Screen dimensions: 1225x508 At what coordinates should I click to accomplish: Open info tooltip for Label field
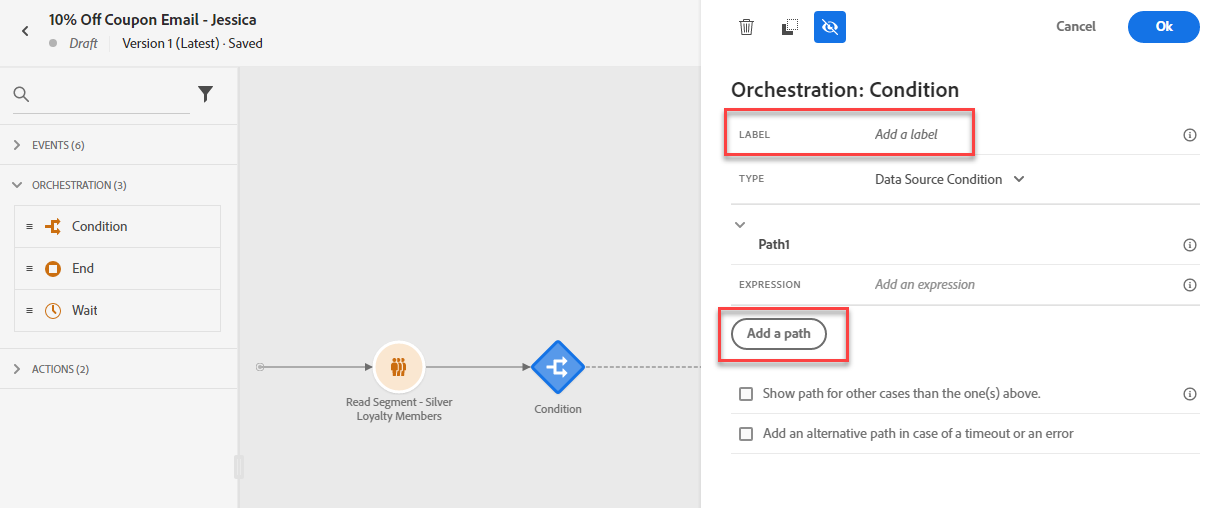[x=1190, y=135]
